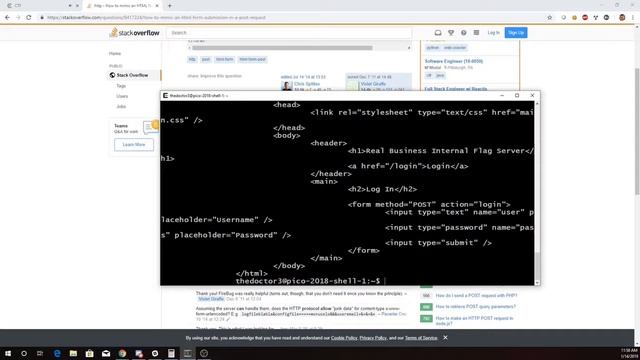Open Cortana search circle in taskbar
This screenshot has height=360, width=640.
click(24, 353)
